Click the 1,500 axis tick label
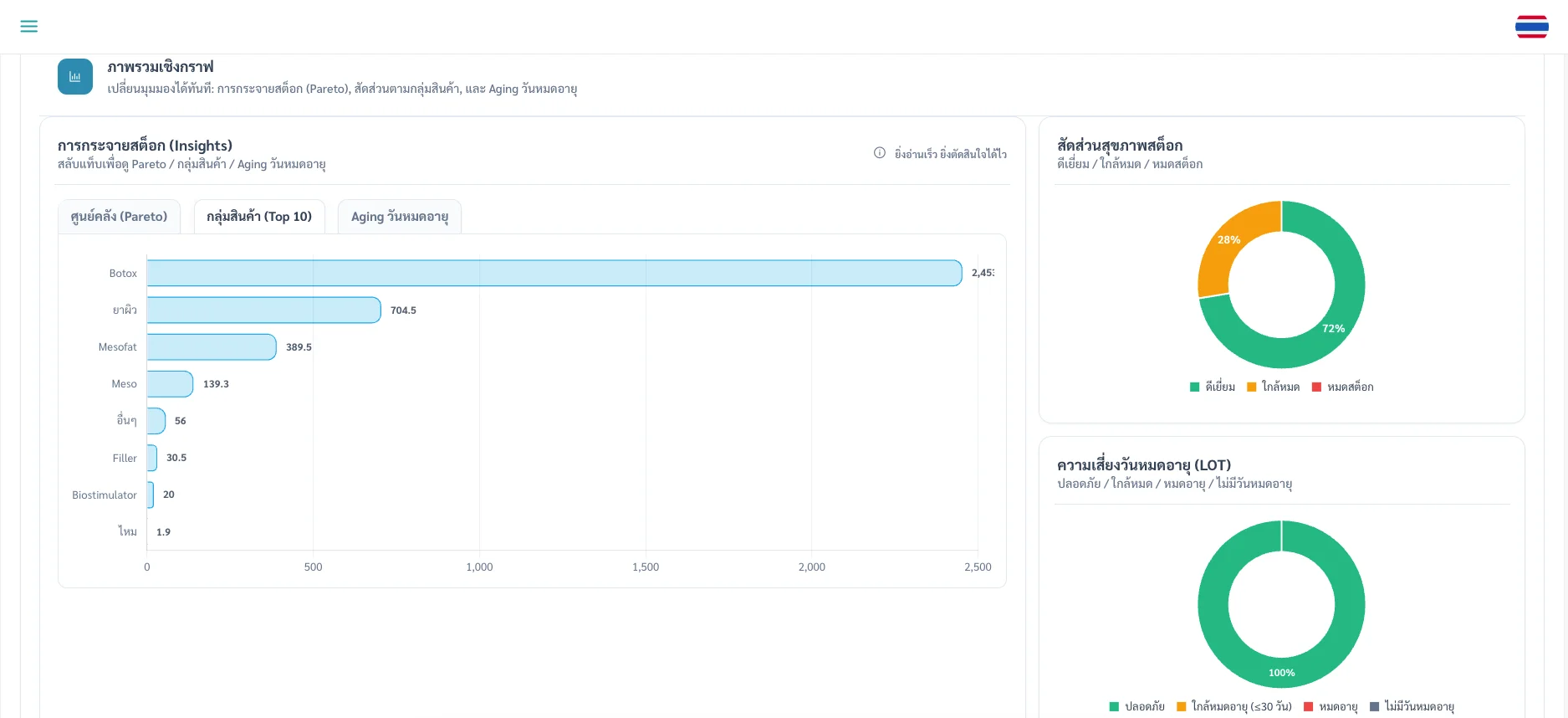The image size is (1568, 718). [646, 567]
